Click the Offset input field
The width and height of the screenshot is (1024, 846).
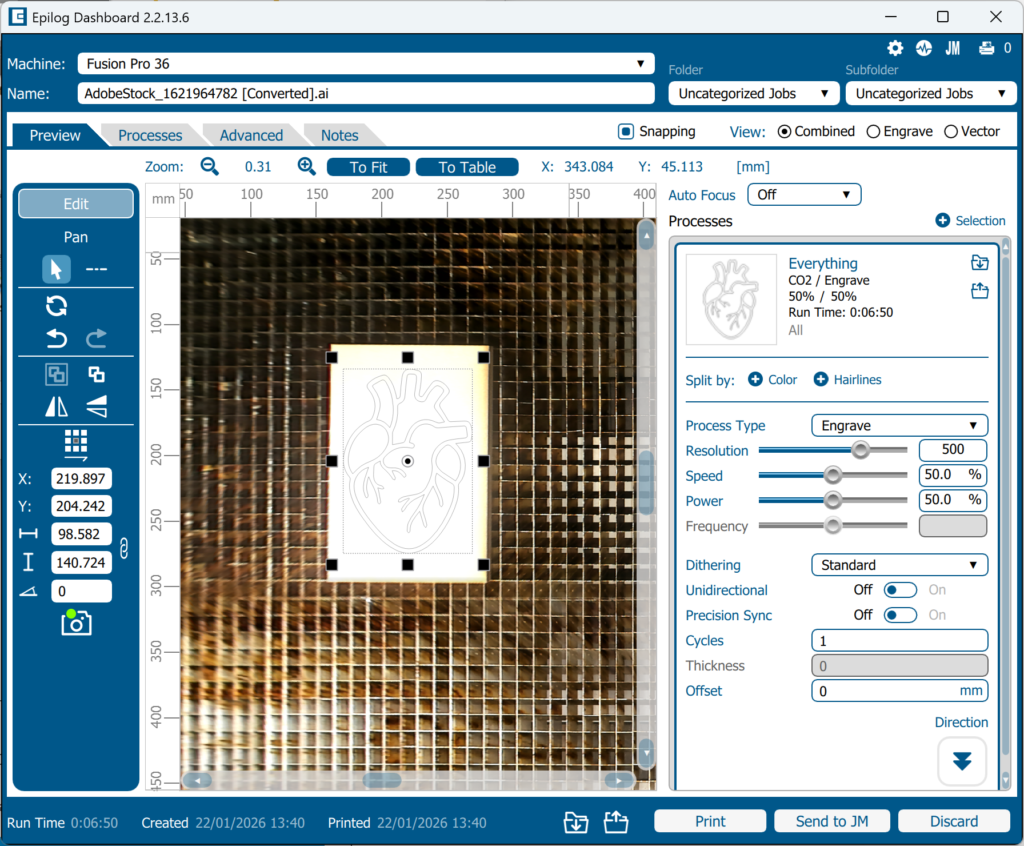(899, 691)
